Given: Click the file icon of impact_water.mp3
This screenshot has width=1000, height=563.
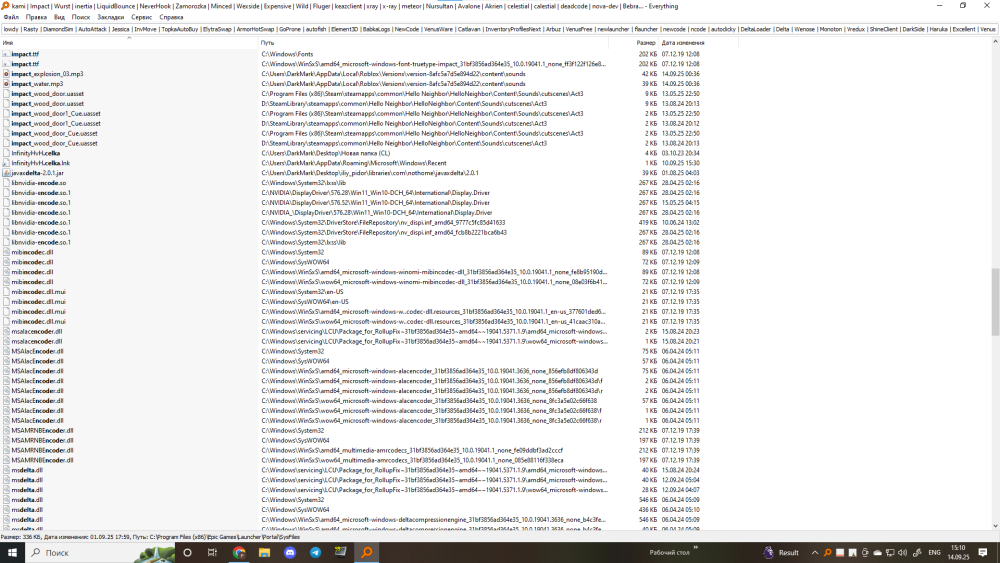Looking at the screenshot, I should (6, 84).
